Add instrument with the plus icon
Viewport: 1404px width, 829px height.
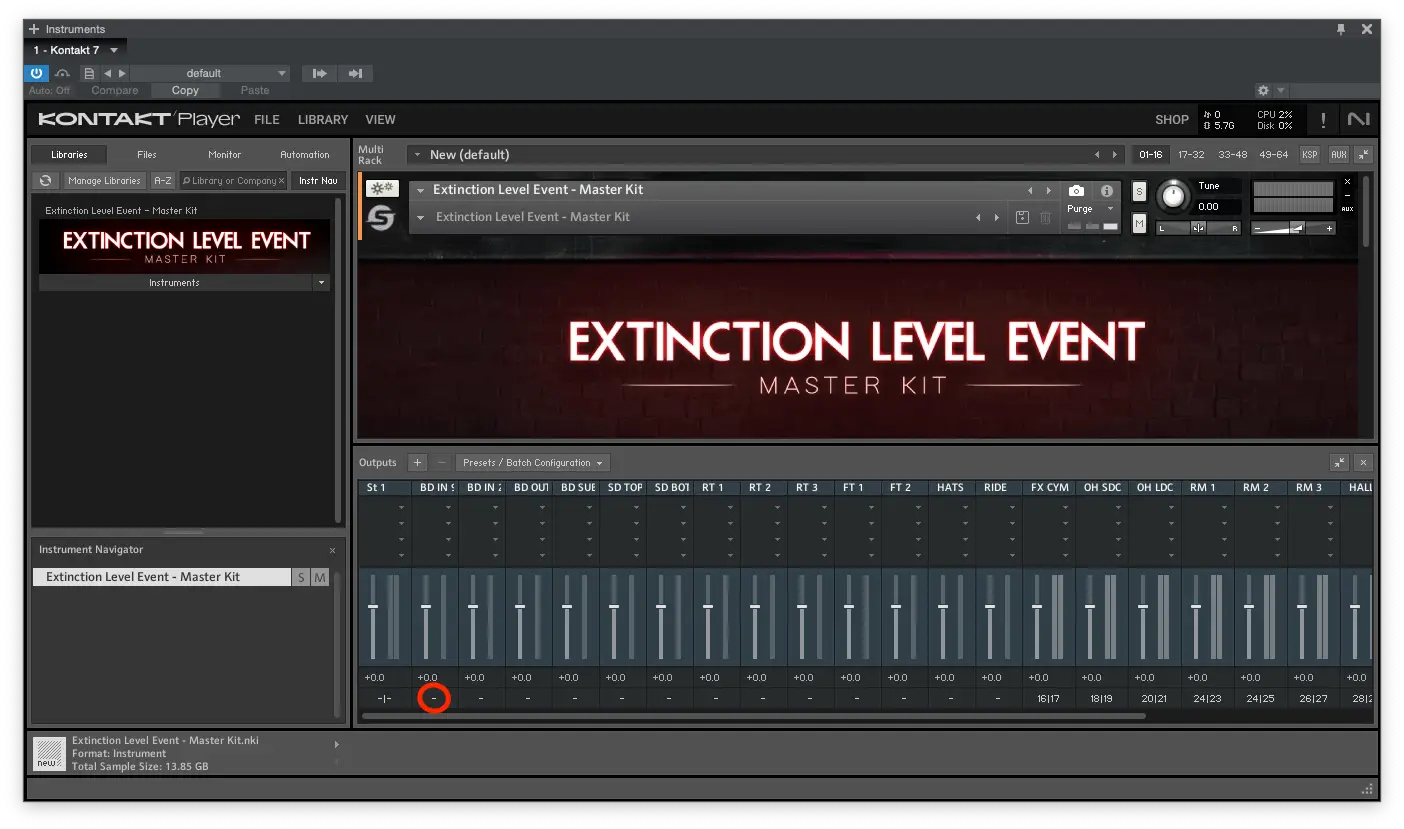click(x=34, y=29)
